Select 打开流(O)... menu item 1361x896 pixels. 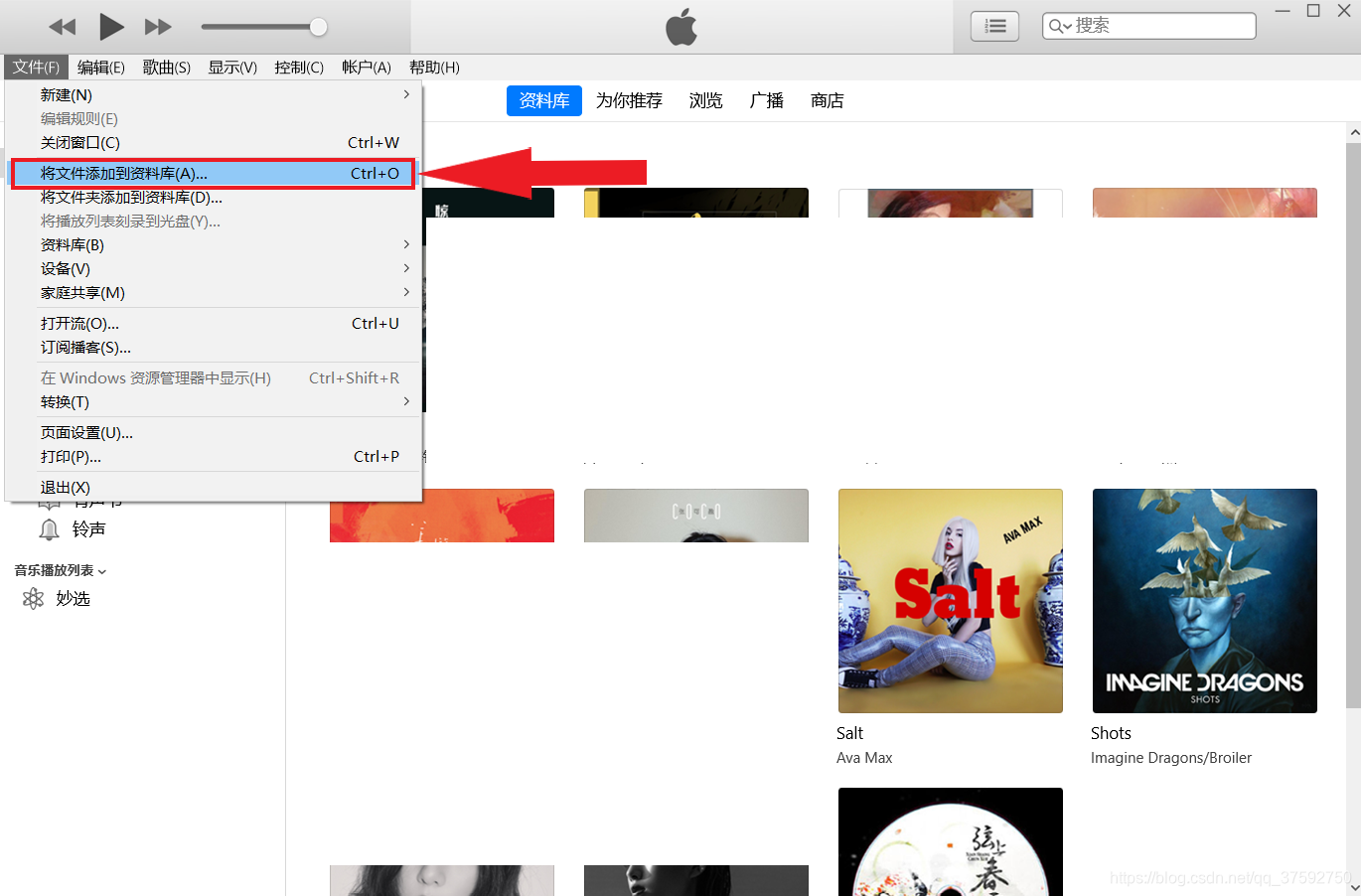pos(214,323)
